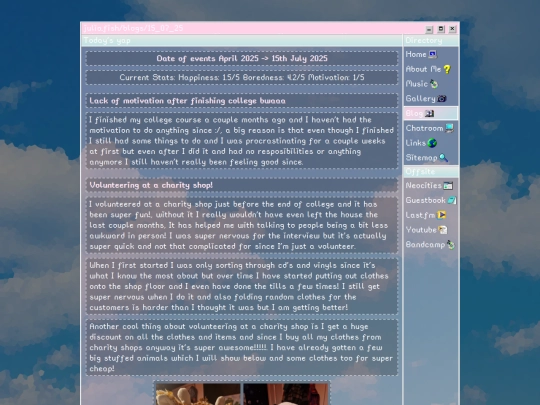Open the Gallery page
This screenshot has width=540, height=405.
click(x=420, y=99)
